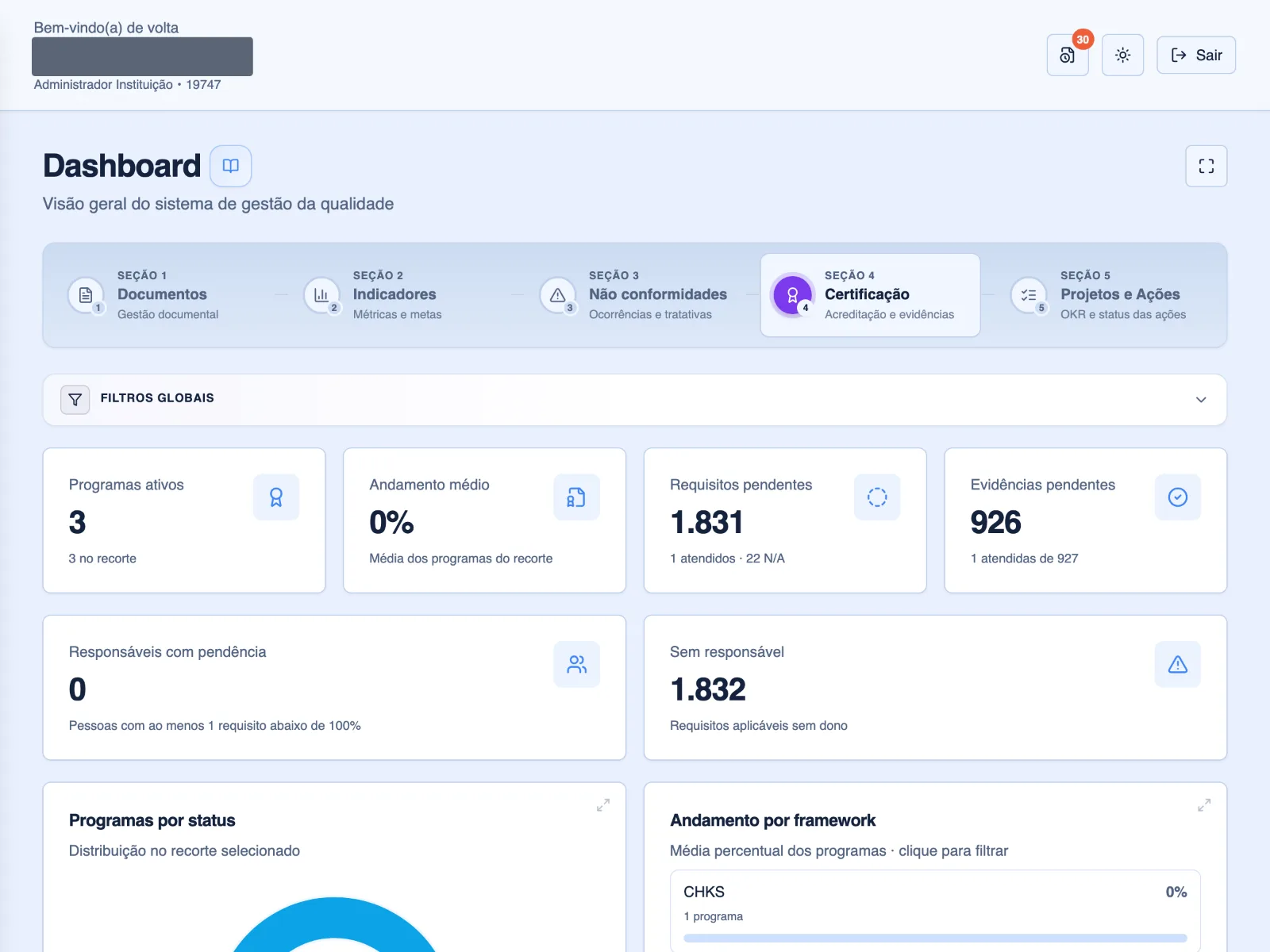Click the Andamento médio file icon
This screenshot has height=952, width=1270.
point(576,497)
